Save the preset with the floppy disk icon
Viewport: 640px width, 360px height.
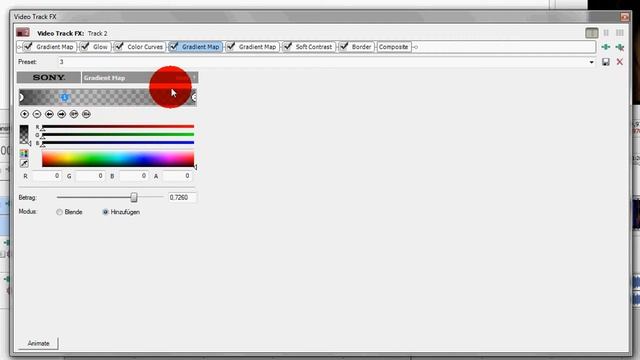[606, 62]
